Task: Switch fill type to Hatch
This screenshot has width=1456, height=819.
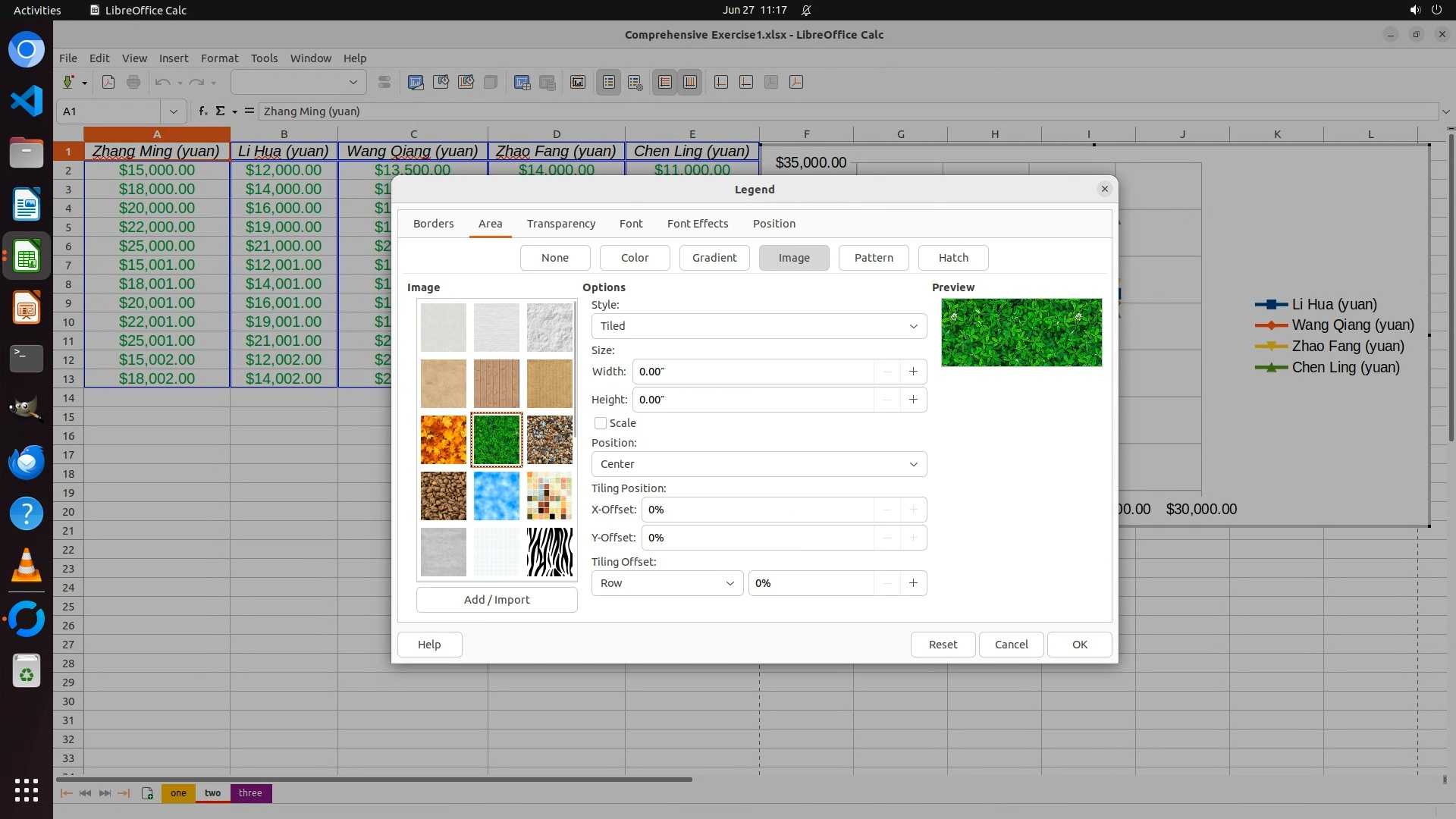Action: point(952,258)
